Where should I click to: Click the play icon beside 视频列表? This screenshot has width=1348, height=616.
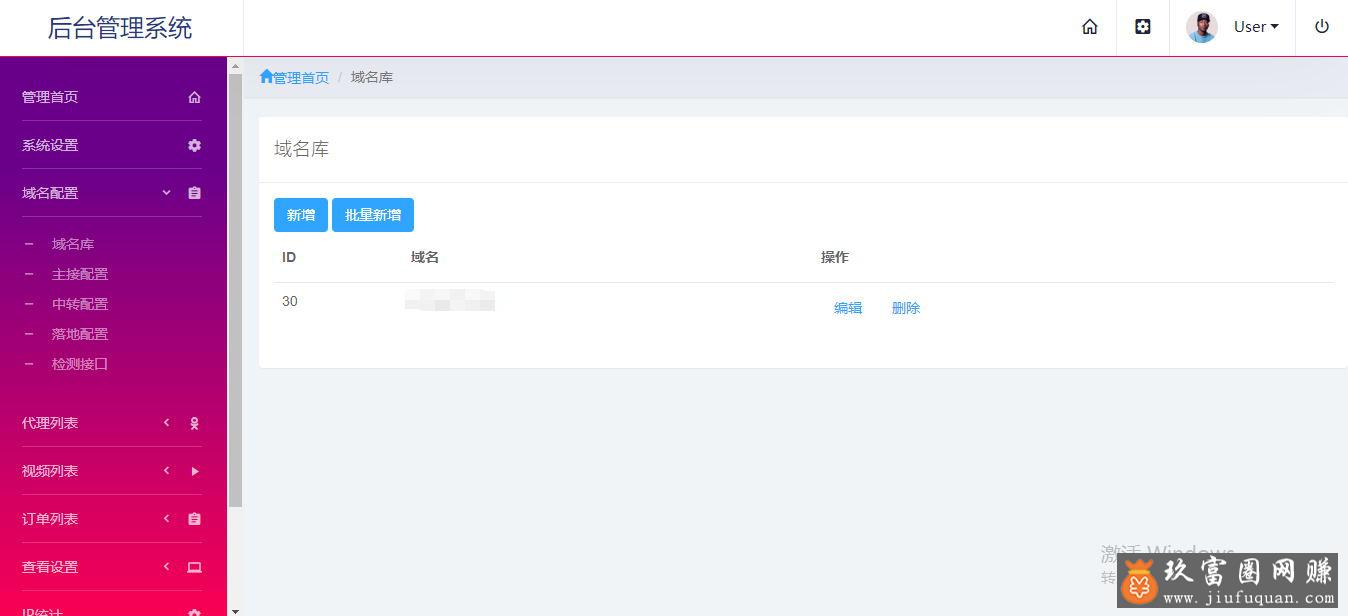click(194, 471)
